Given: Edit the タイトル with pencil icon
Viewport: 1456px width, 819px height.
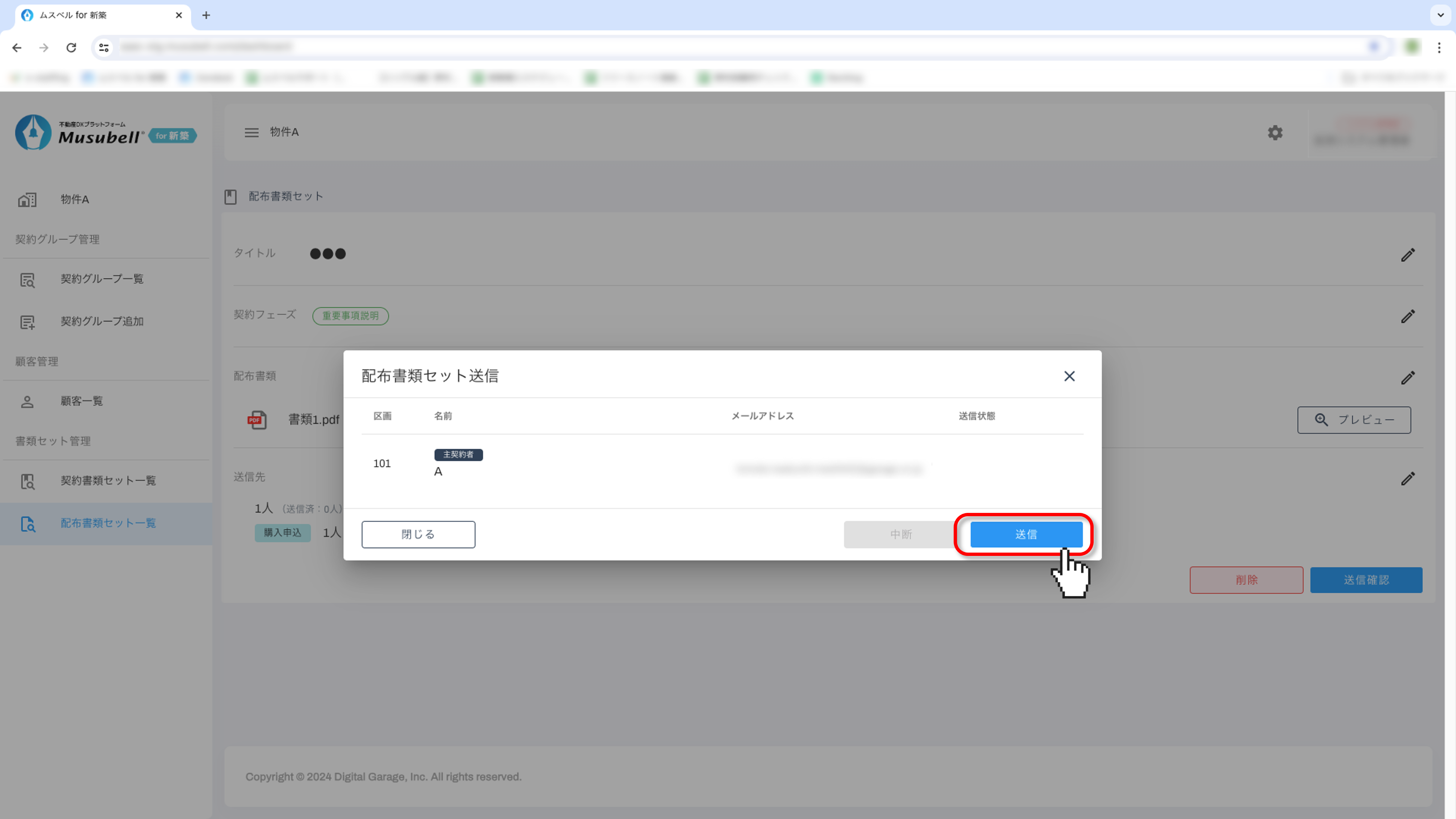Looking at the screenshot, I should tap(1407, 255).
